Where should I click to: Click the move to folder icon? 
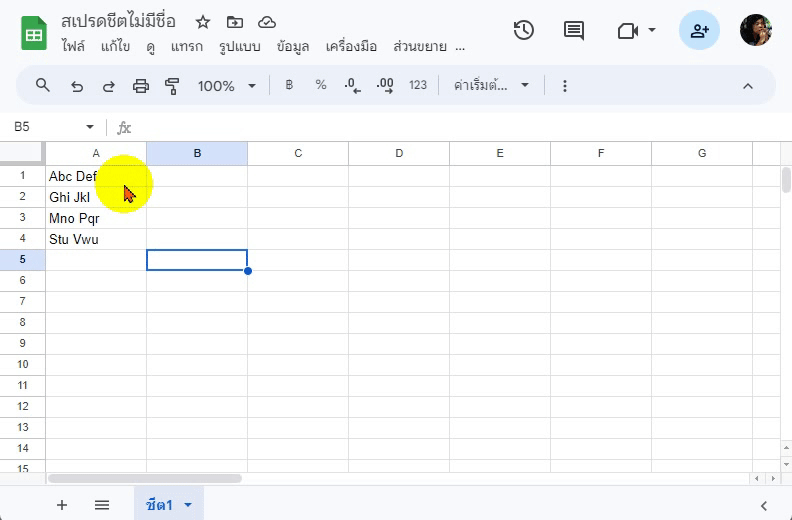click(x=235, y=22)
